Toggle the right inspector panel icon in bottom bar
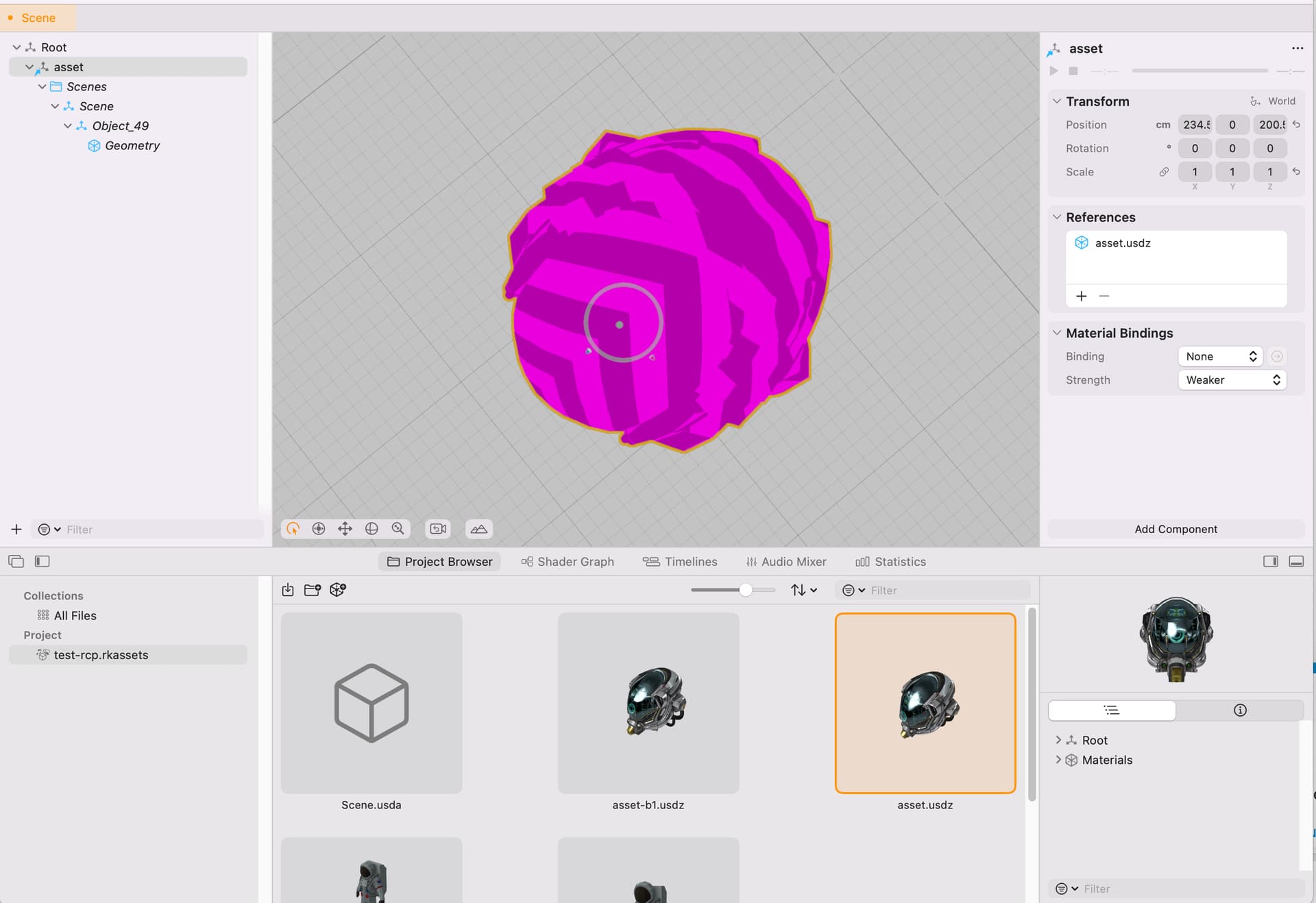 [1271, 561]
